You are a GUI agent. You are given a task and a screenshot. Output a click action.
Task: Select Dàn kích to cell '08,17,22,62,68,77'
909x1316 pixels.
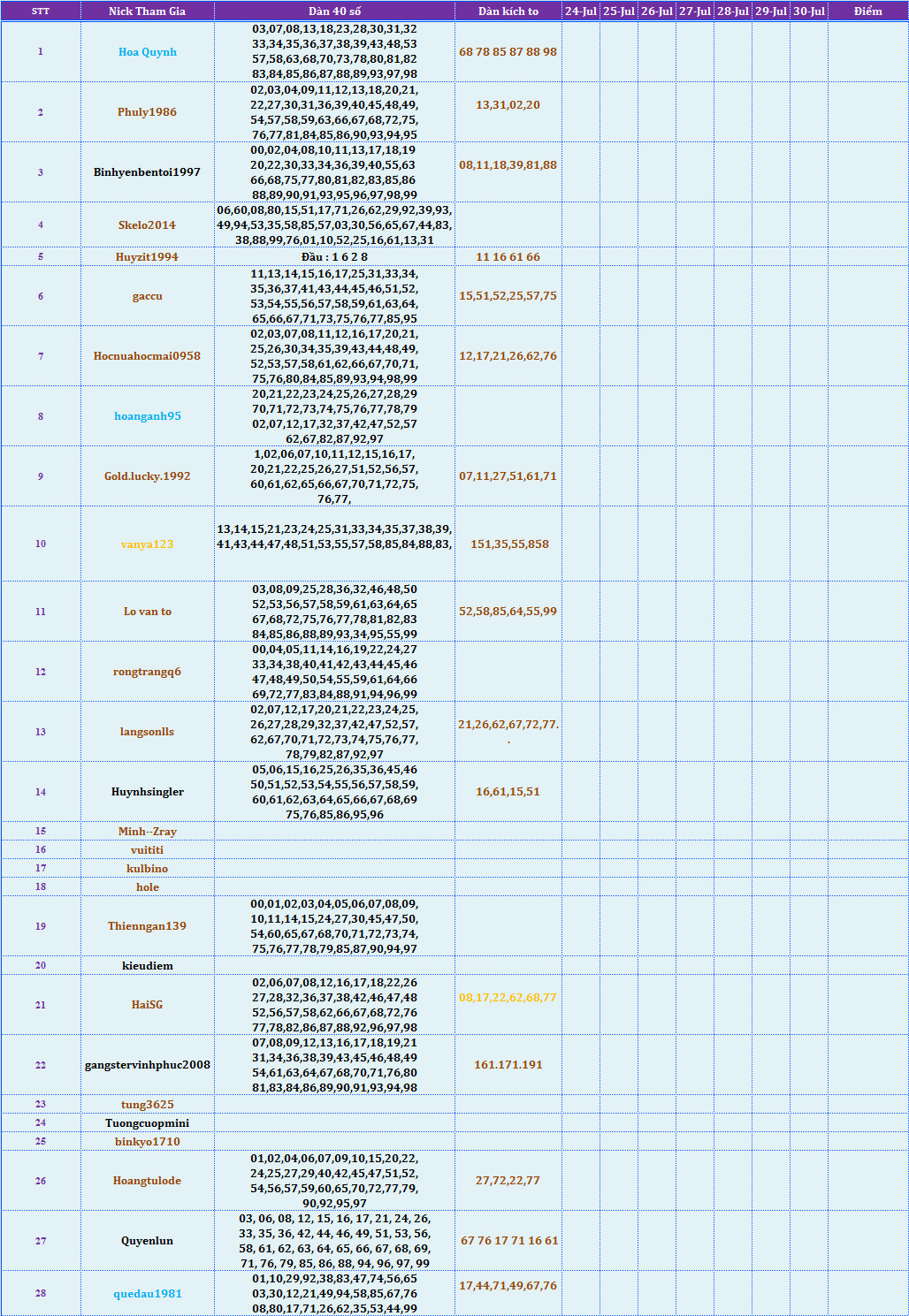click(508, 998)
